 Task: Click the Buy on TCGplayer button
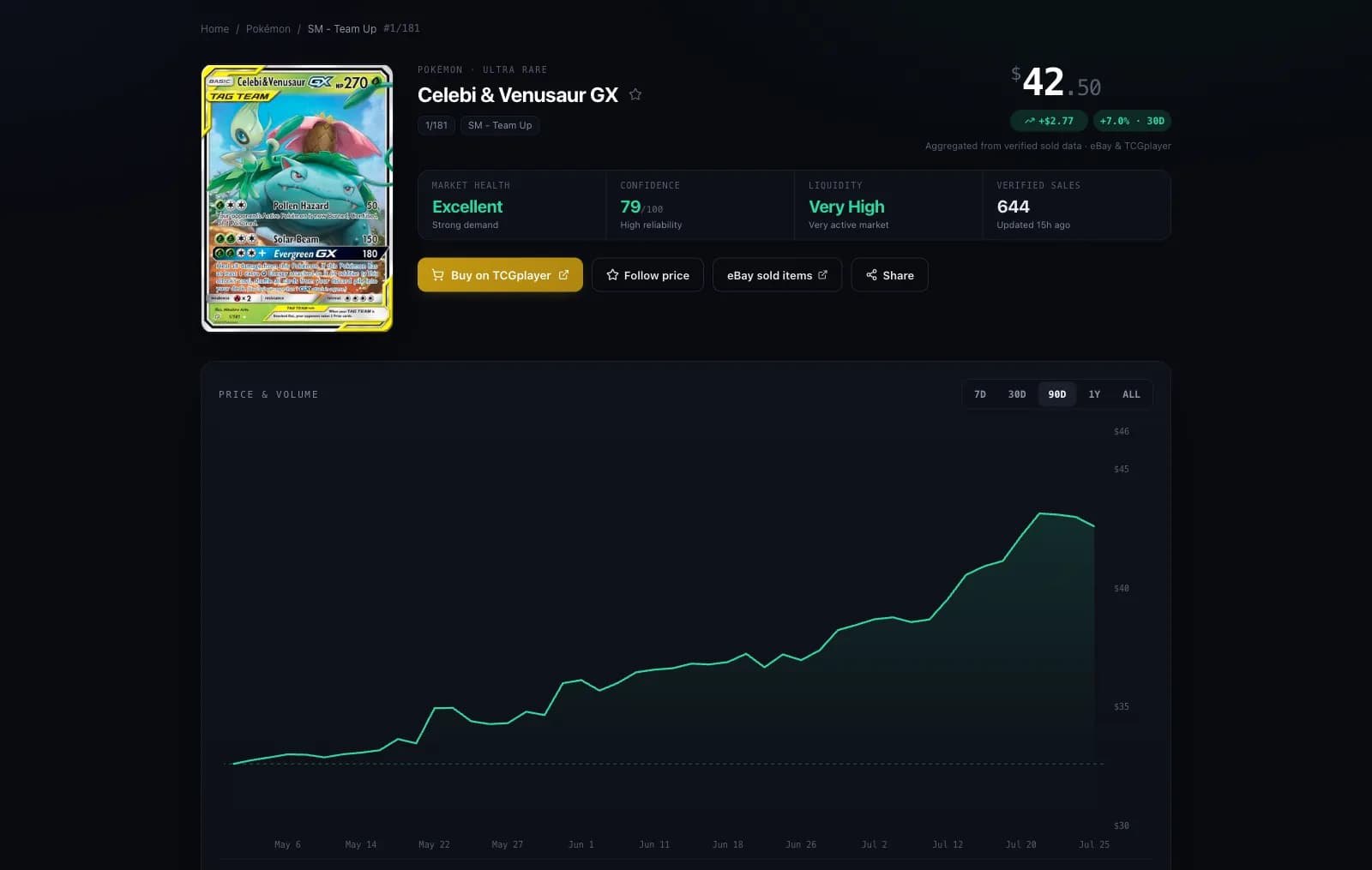tap(500, 275)
